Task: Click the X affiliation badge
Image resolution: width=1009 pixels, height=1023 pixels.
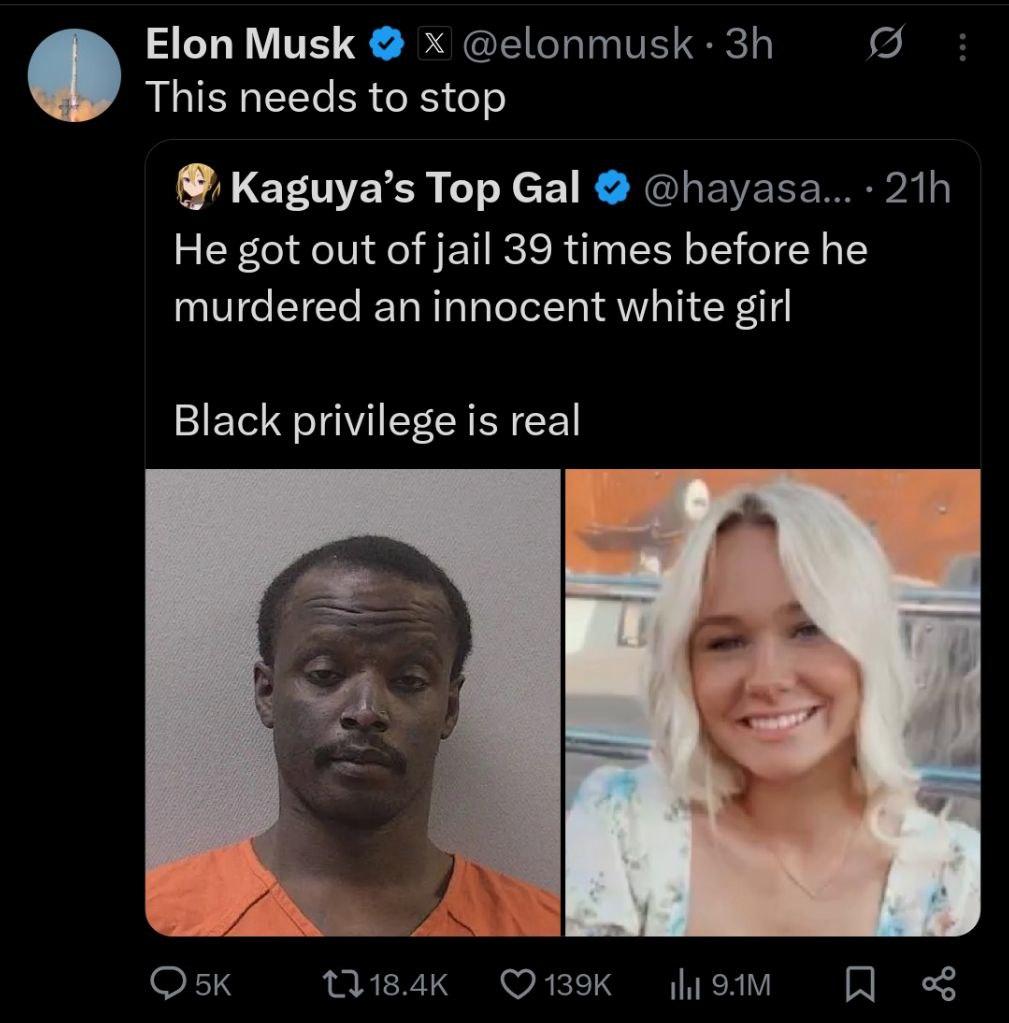Action: click(x=430, y=44)
